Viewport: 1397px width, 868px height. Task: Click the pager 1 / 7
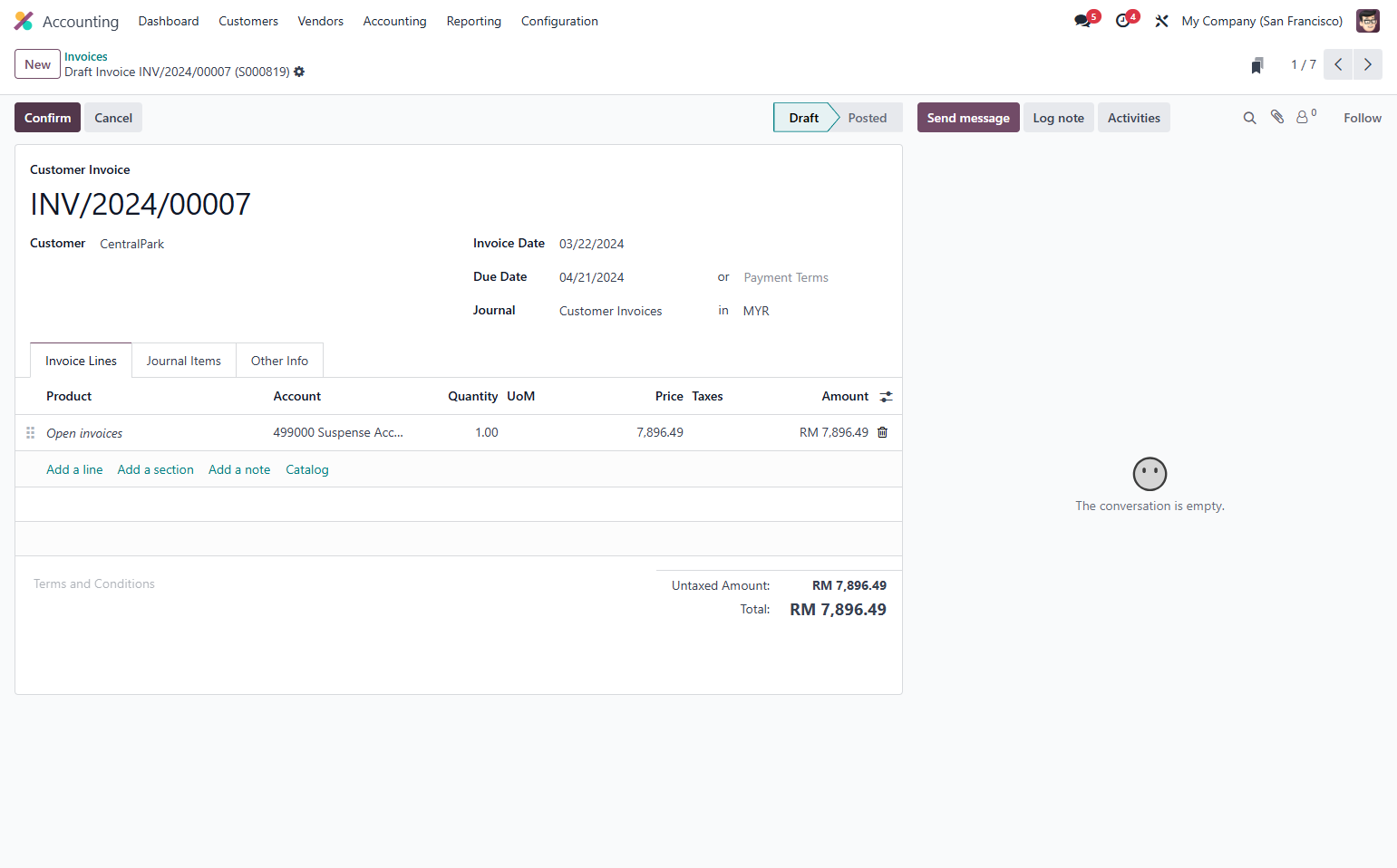[x=1303, y=64]
